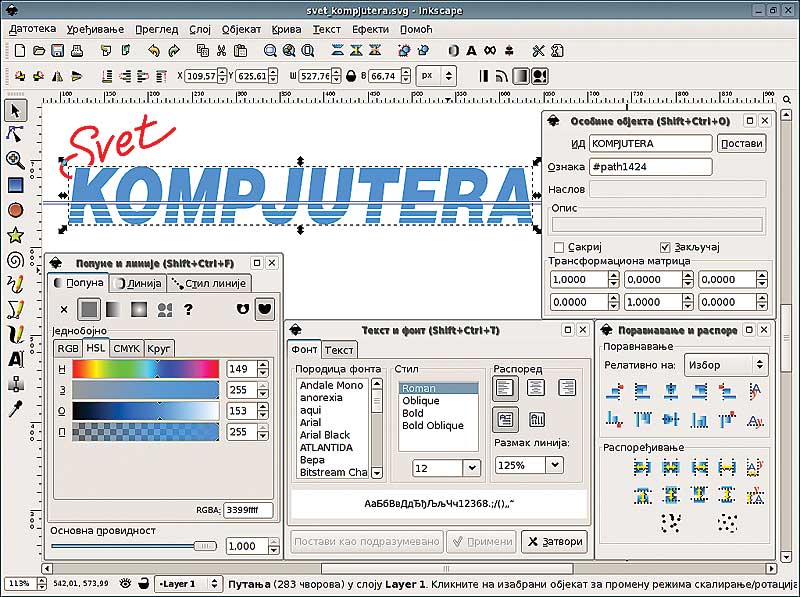The image size is (800, 597).
Task: Select right text alignment in Распоред
Action: click(567, 388)
